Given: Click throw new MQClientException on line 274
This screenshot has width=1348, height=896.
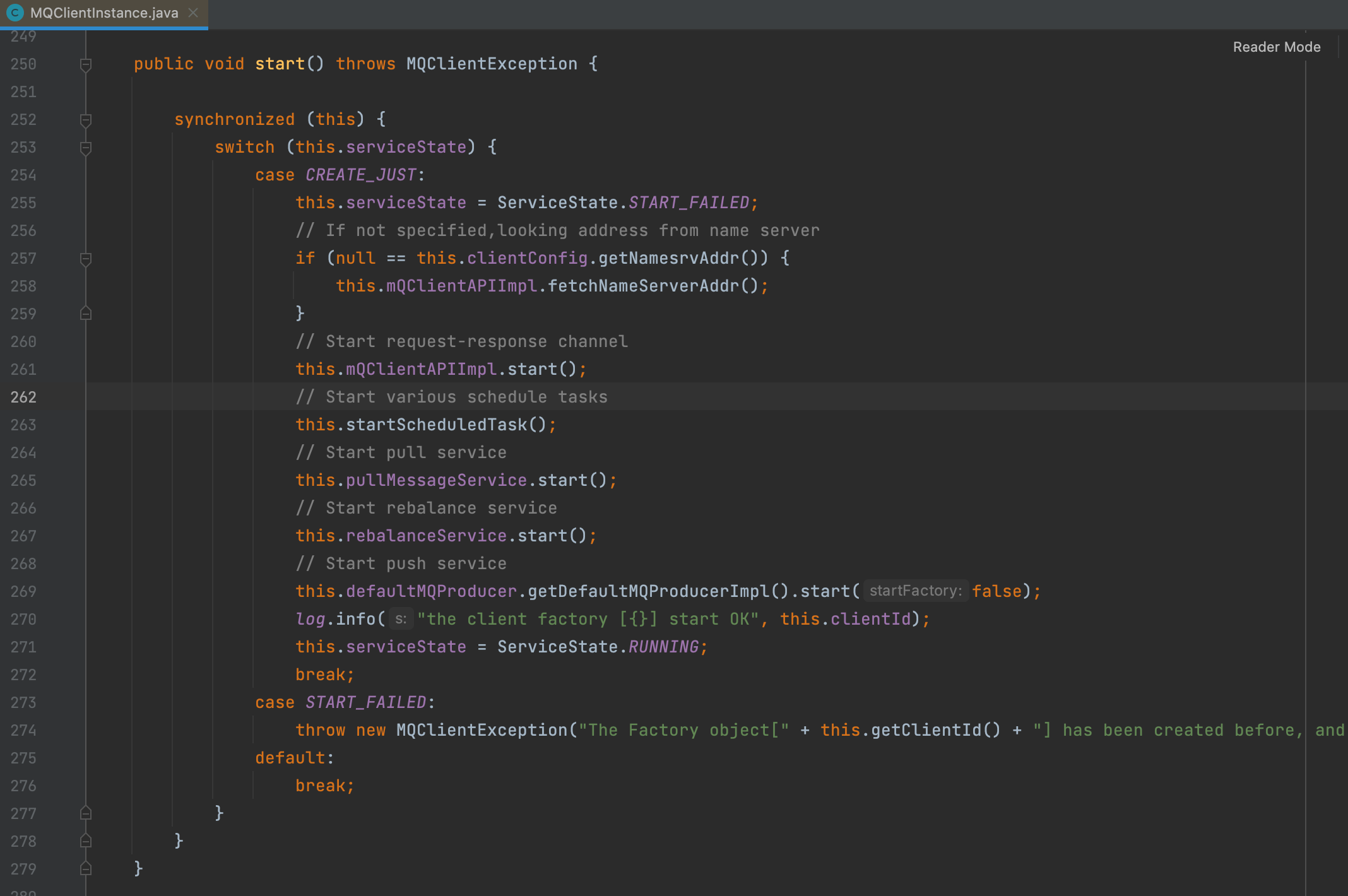Looking at the screenshot, I should pos(431,730).
